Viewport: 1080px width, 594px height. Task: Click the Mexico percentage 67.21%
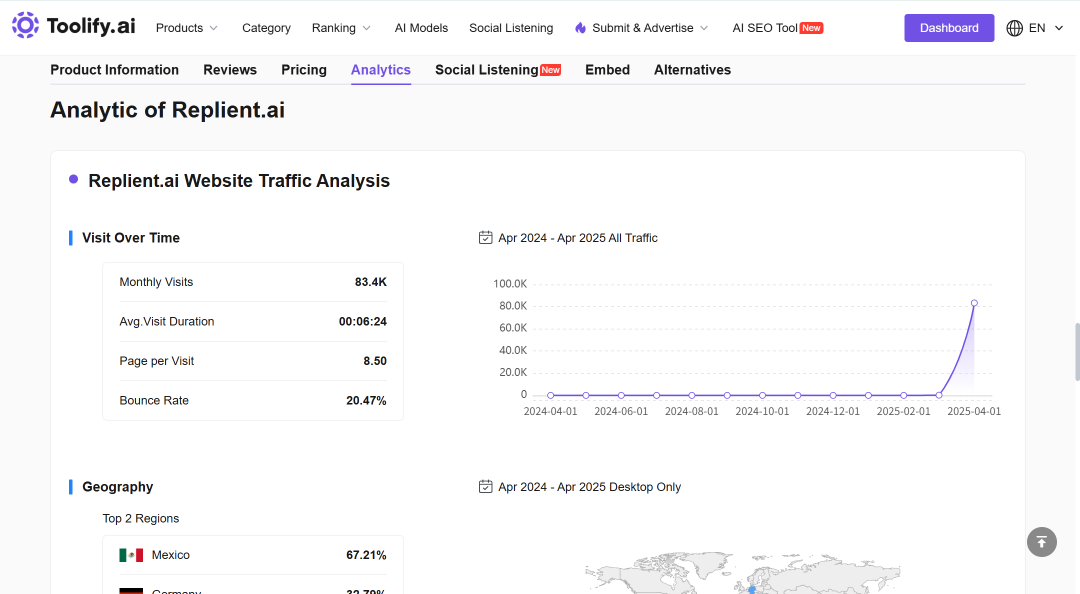tap(366, 555)
